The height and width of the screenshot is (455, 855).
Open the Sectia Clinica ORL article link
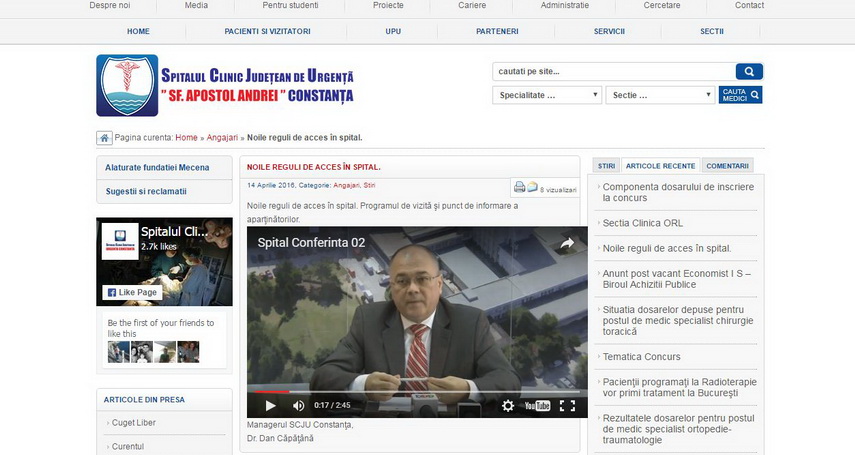pyautogui.click(x=642, y=223)
